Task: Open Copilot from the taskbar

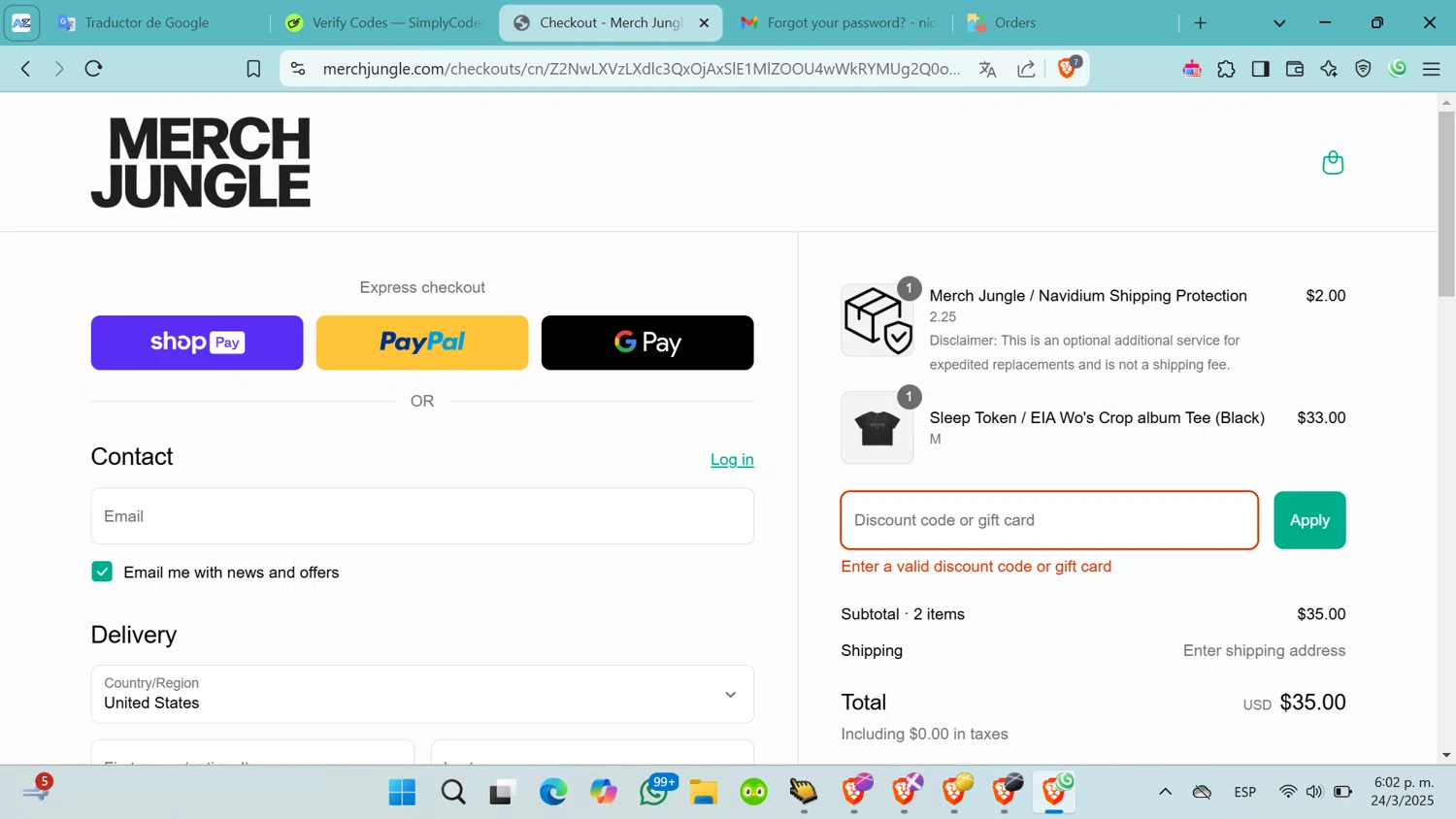Action: (604, 792)
